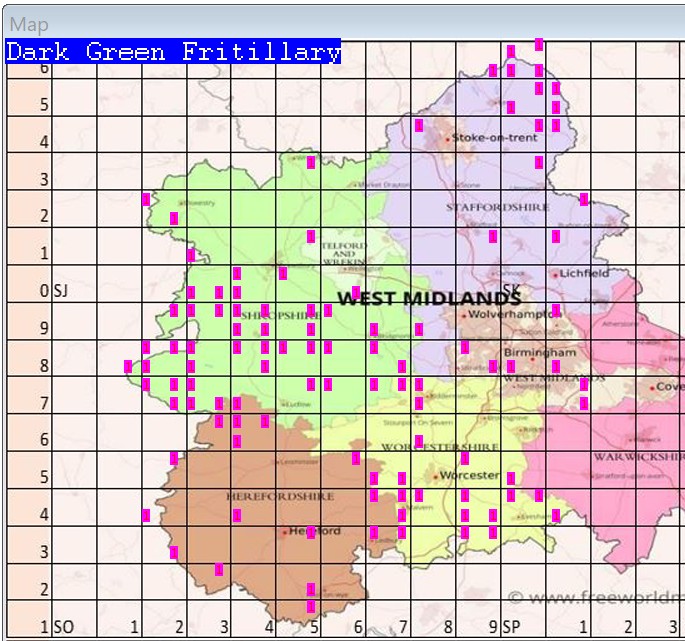Click the STAFFORDSHIRE county label

coord(497,207)
